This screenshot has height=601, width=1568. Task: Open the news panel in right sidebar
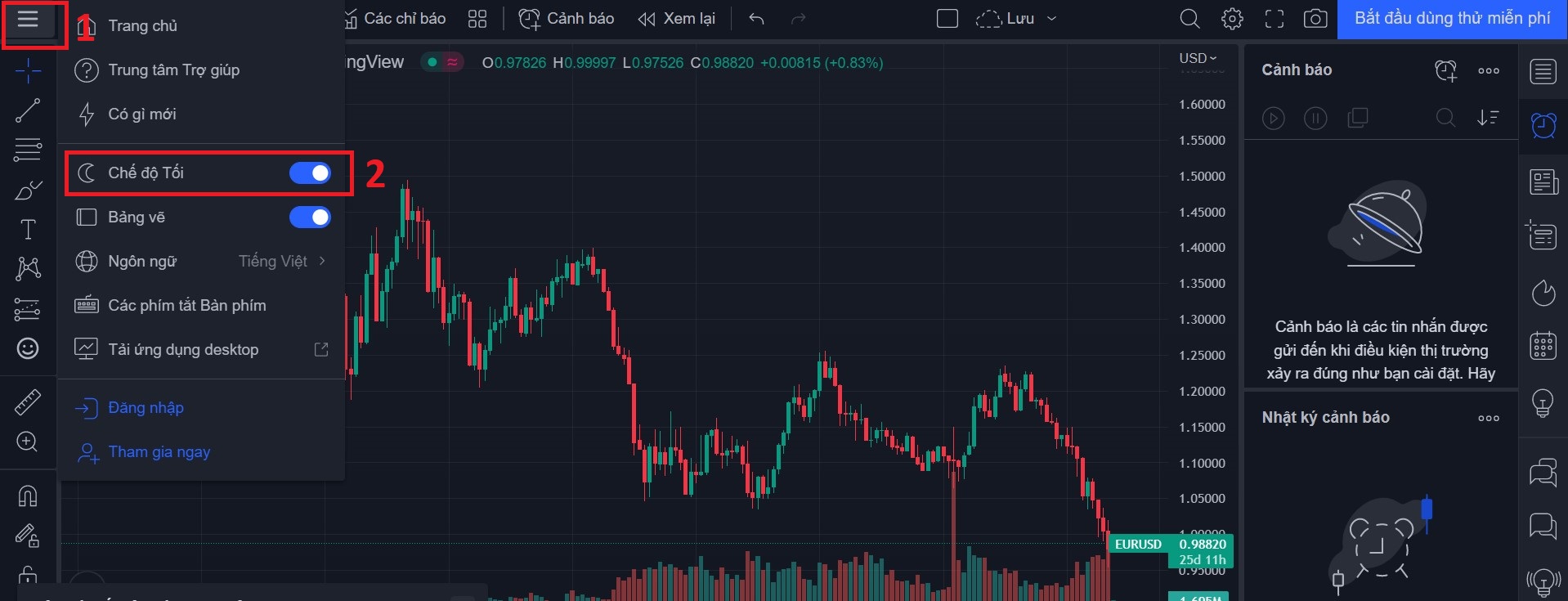tap(1543, 182)
